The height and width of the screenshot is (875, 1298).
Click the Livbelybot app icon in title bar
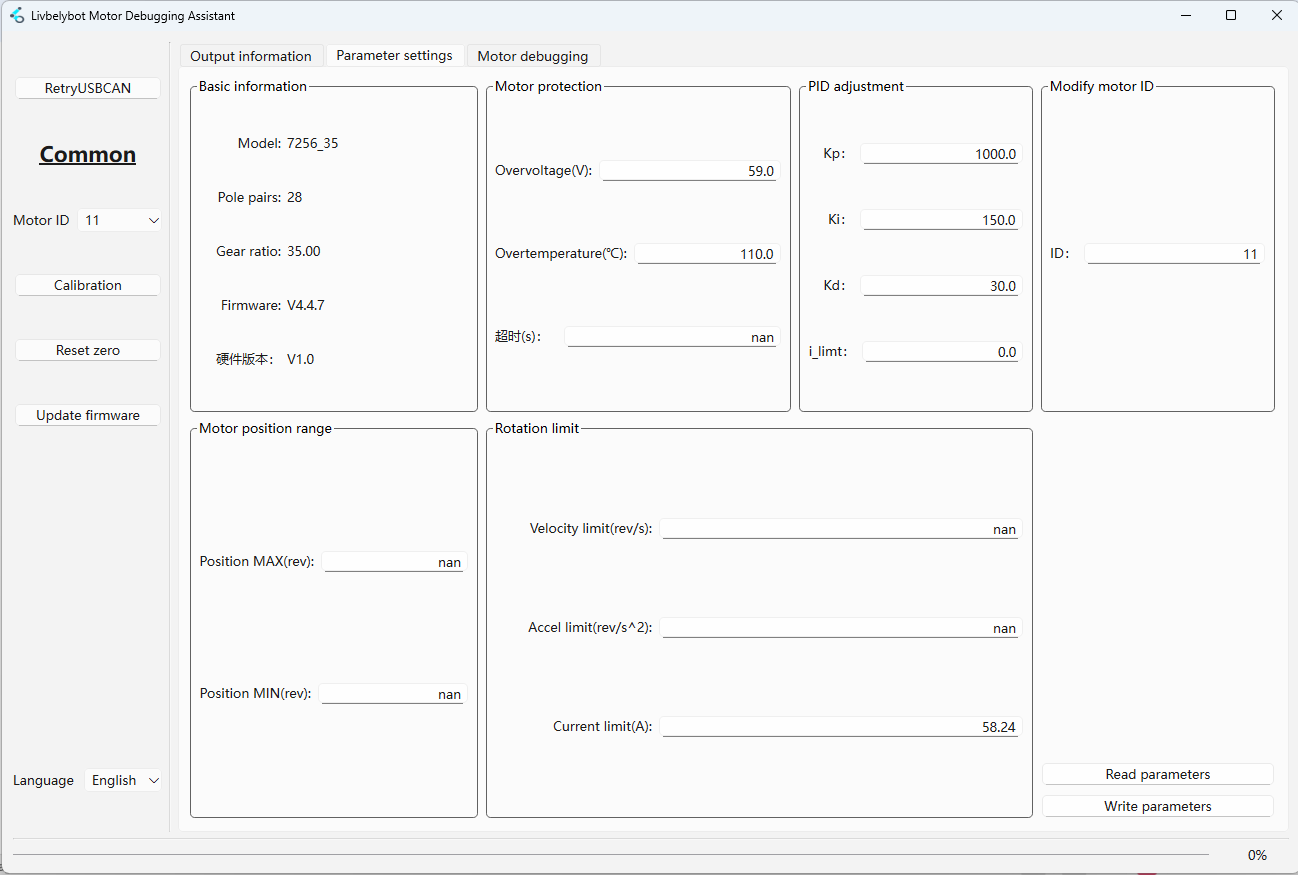[x=16, y=16]
